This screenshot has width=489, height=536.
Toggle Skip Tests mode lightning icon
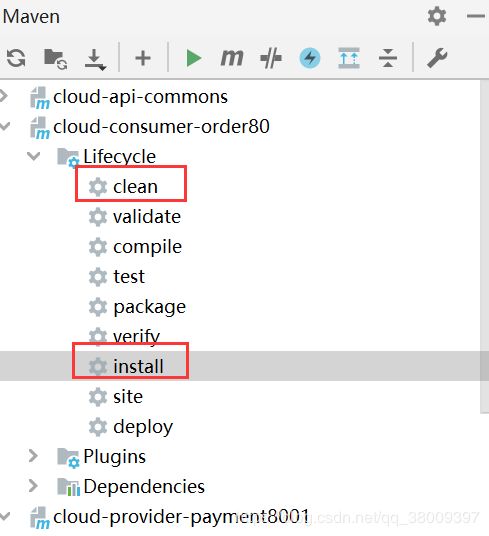click(x=310, y=58)
